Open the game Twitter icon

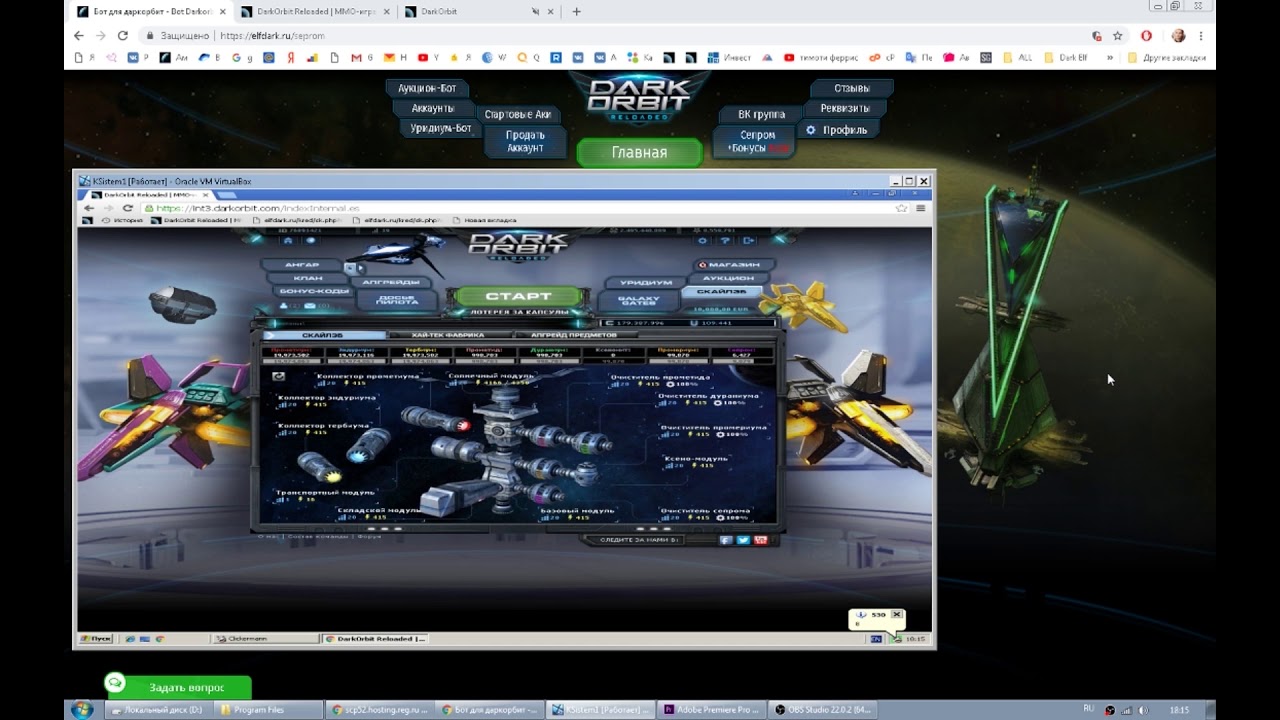click(743, 540)
